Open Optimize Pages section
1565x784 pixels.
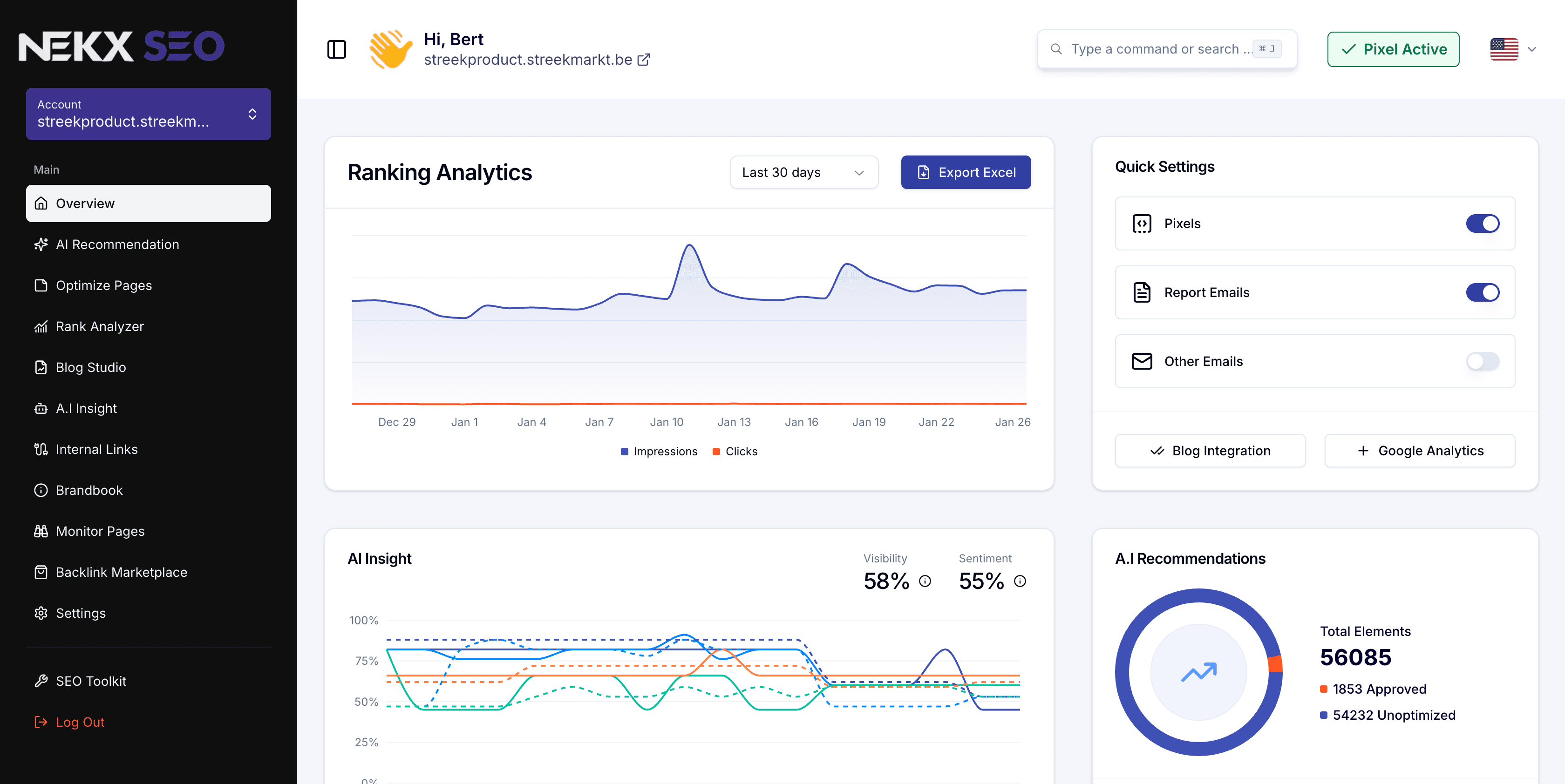point(148,285)
